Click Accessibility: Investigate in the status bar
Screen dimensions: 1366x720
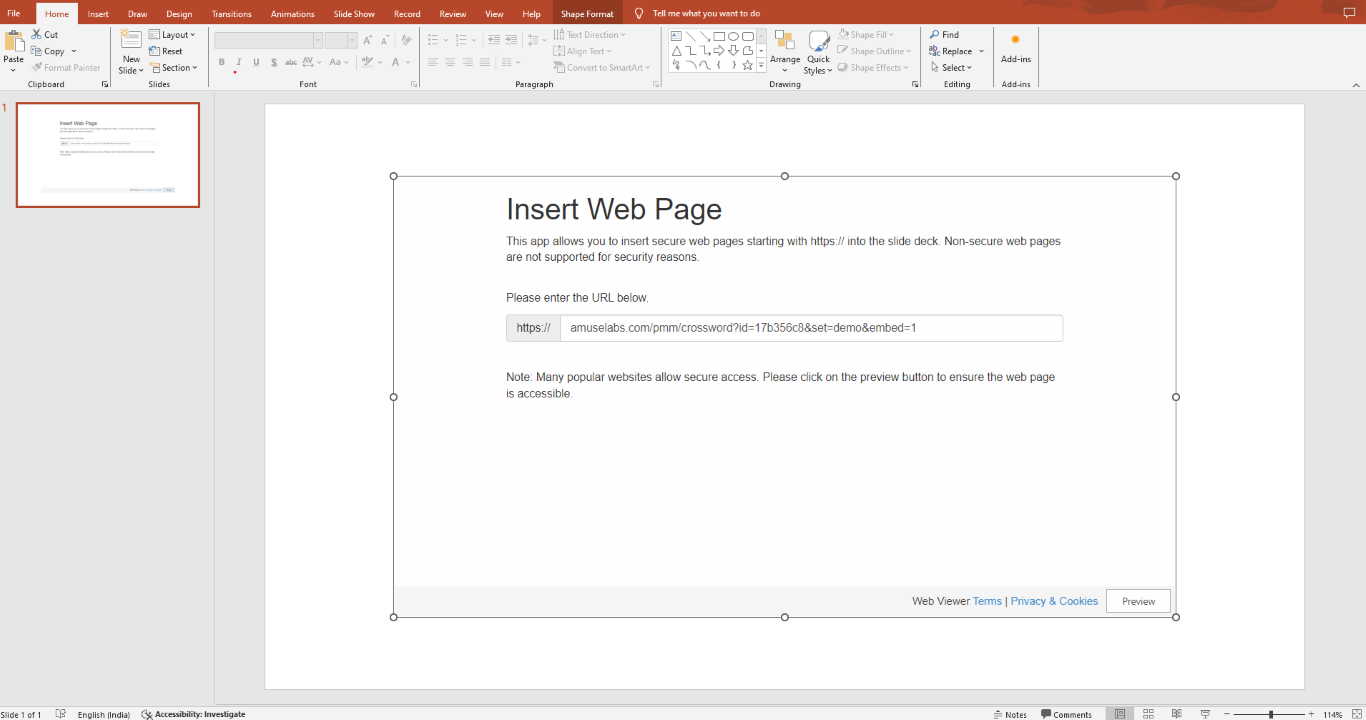[x=193, y=714]
